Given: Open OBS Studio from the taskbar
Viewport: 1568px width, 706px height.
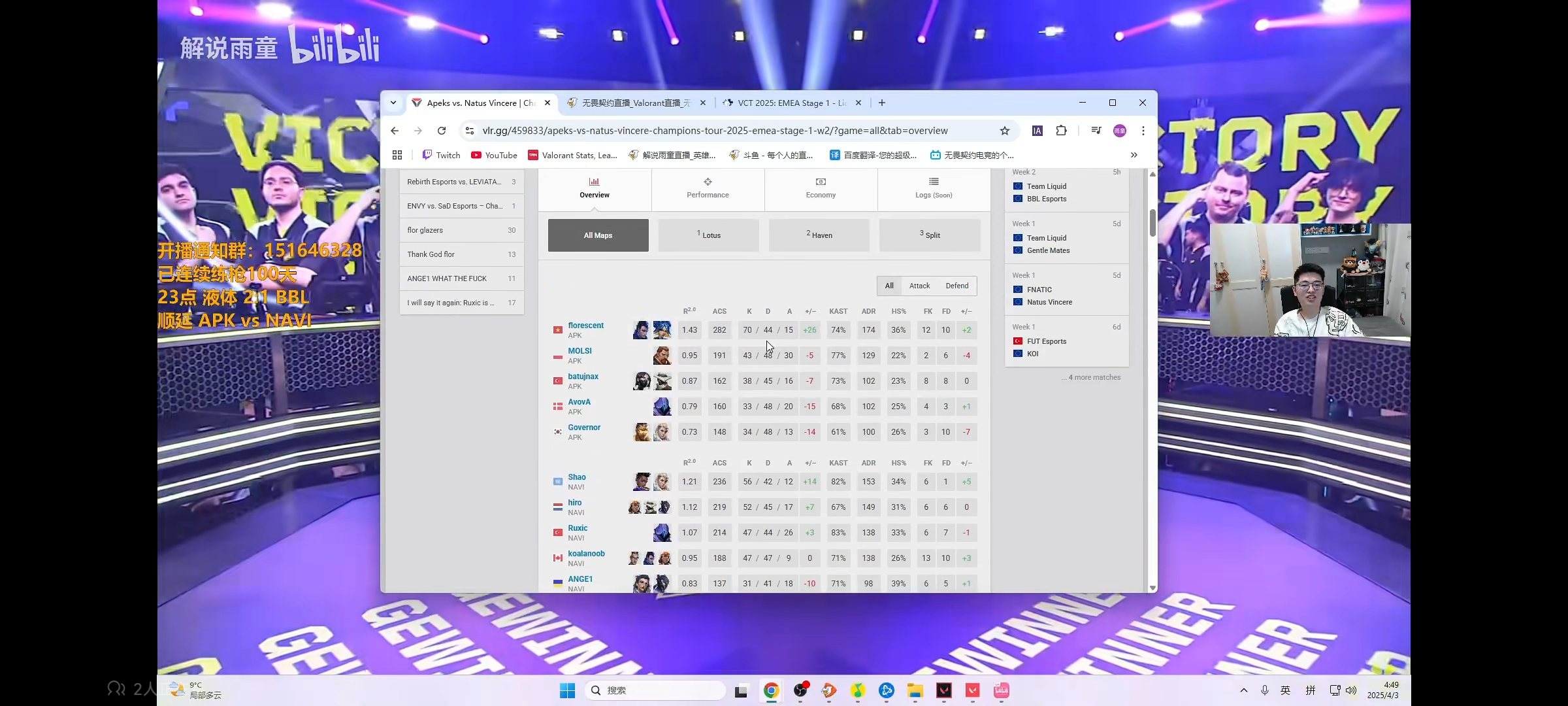Looking at the screenshot, I should pyautogui.click(x=800, y=690).
